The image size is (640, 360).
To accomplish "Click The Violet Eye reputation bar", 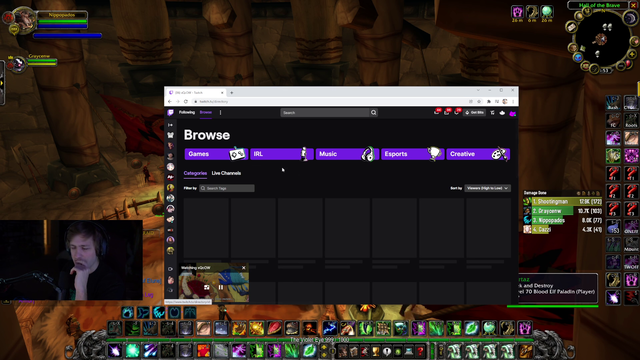I will [x=320, y=340].
